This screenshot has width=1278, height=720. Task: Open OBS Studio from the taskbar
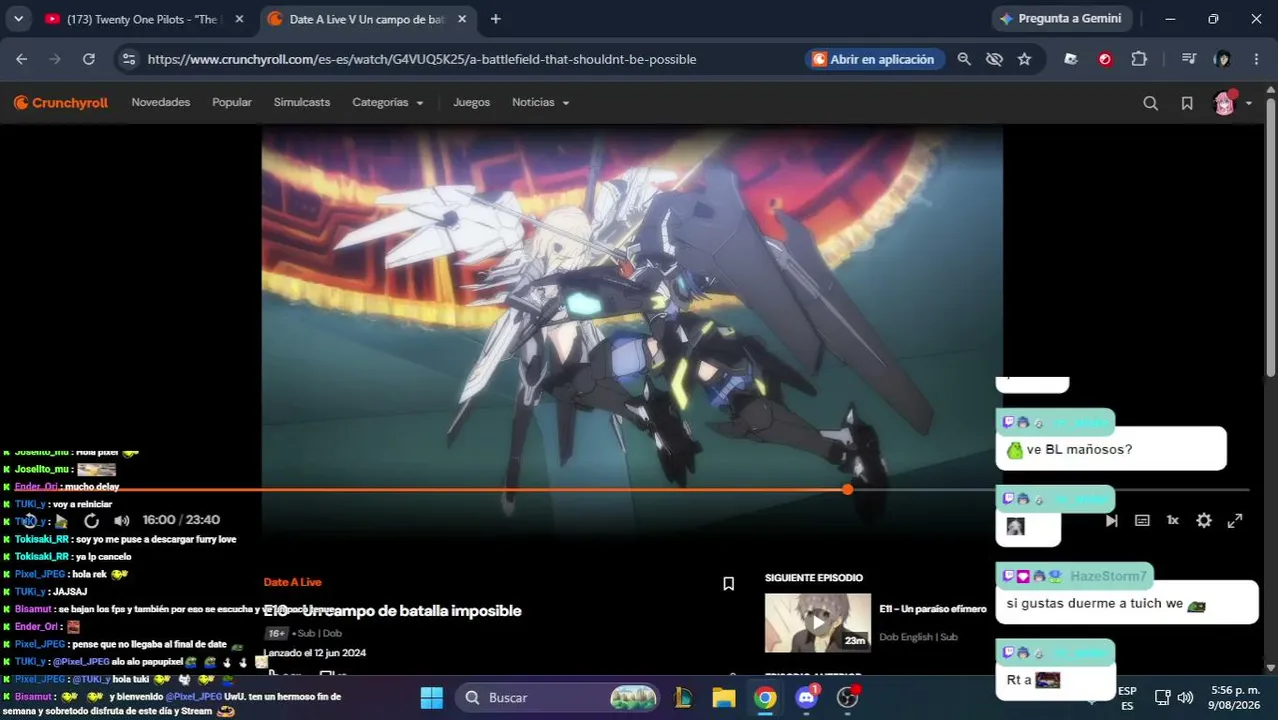point(848,697)
